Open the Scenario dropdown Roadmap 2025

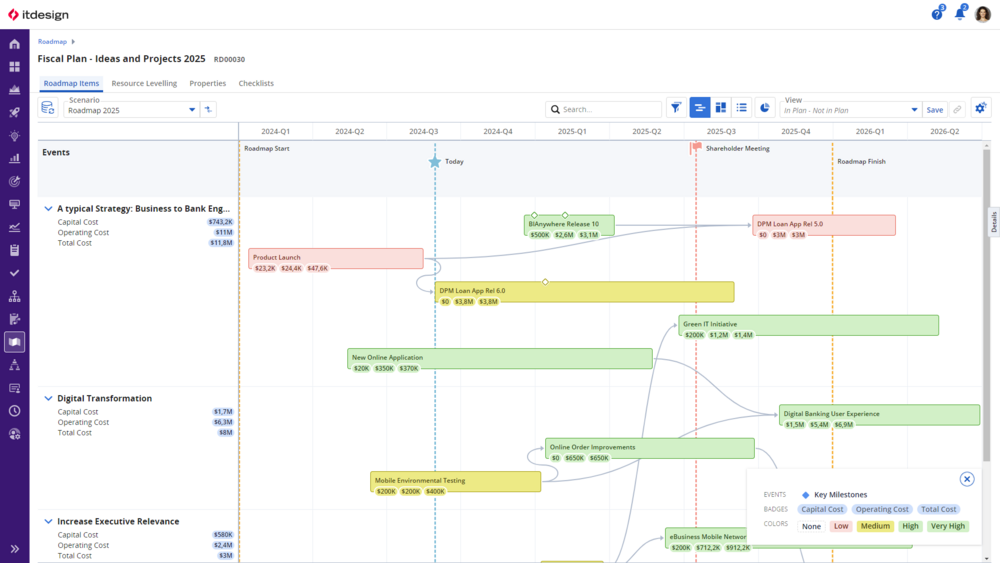tap(131, 110)
